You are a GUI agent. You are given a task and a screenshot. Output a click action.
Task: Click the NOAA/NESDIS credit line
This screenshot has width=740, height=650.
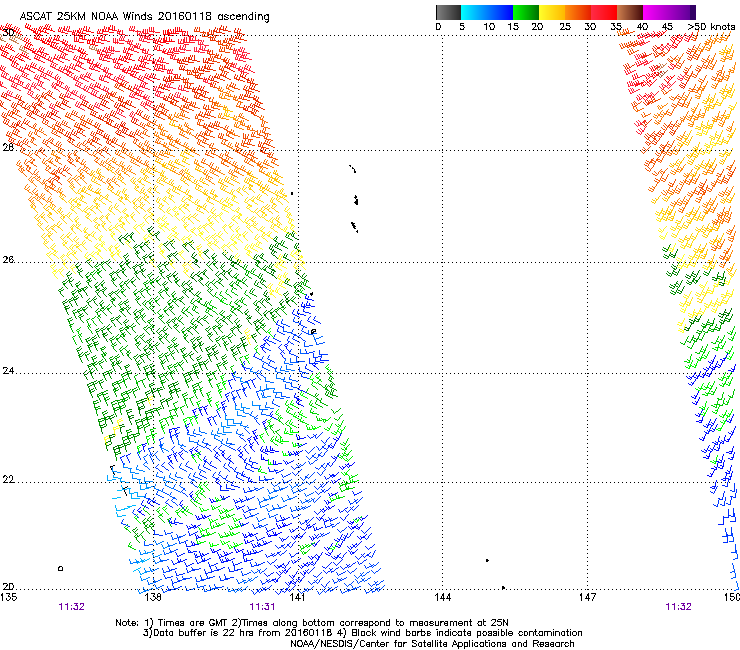click(x=432, y=643)
